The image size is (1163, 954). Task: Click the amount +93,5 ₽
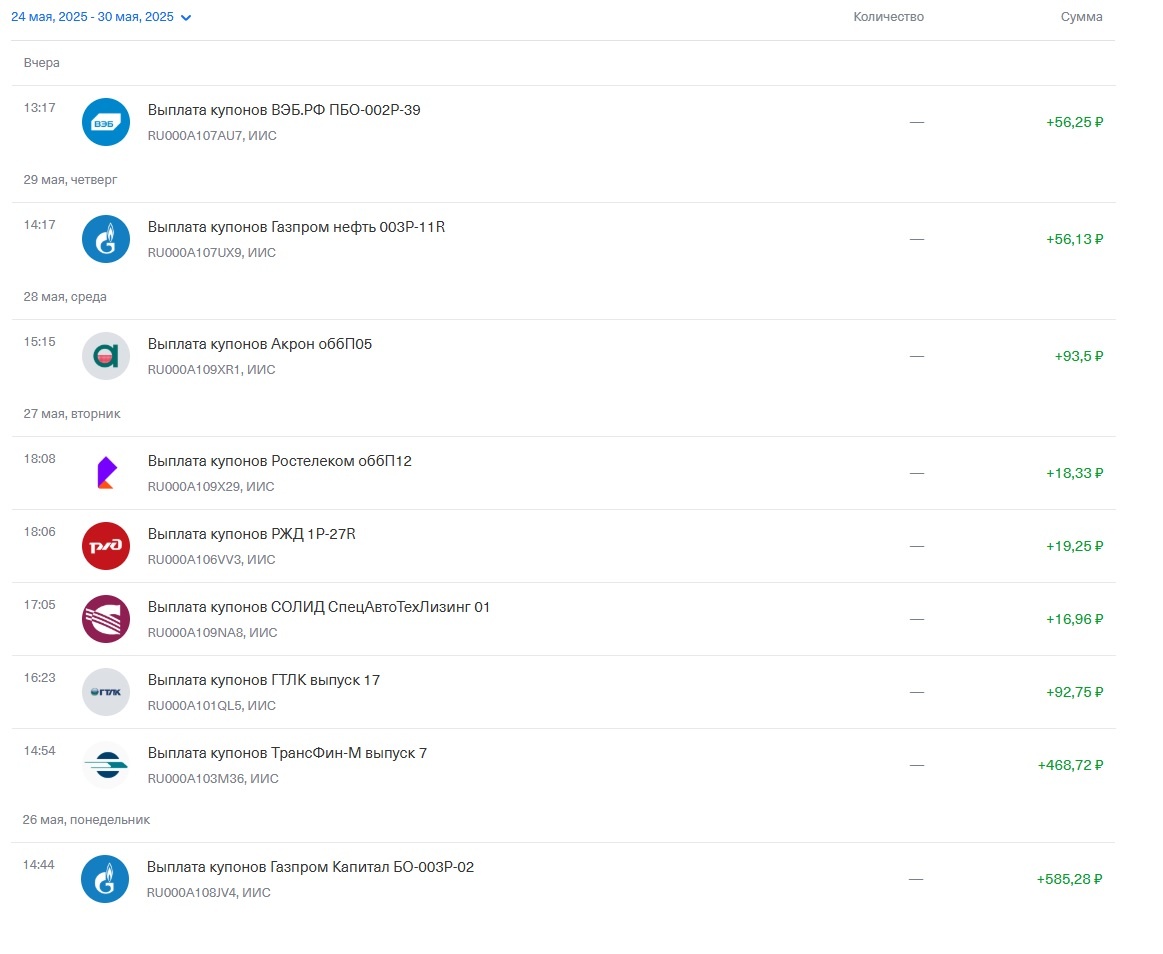pos(1079,357)
